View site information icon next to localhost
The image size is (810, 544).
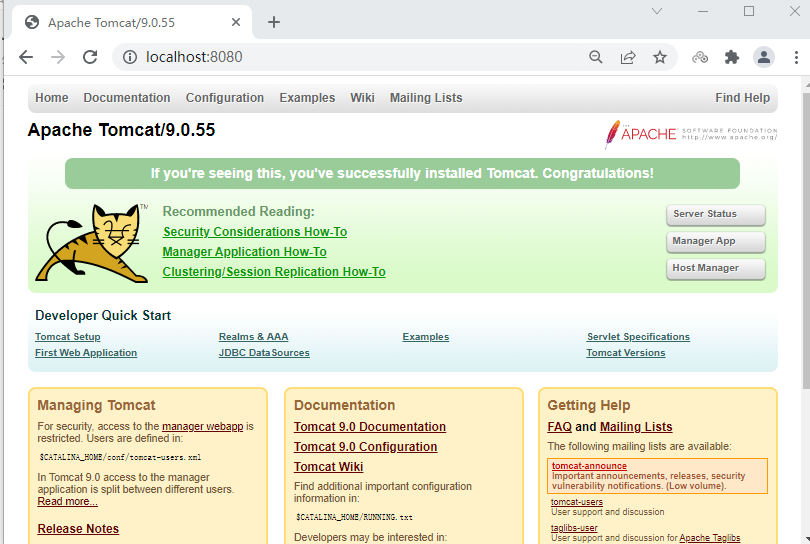[x=130, y=57]
